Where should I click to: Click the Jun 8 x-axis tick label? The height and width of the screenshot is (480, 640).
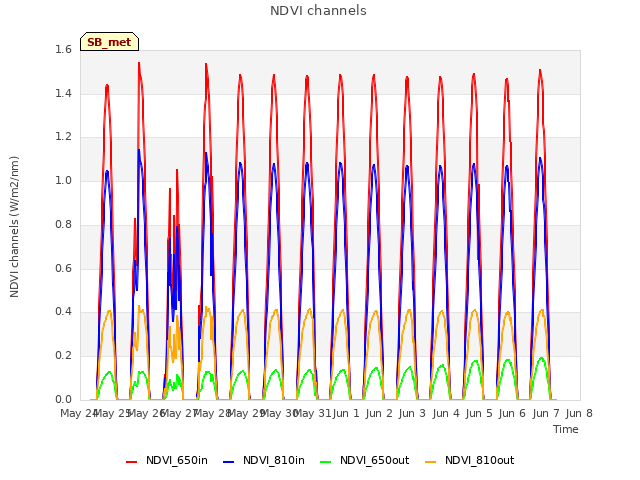click(x=579, y=413)
